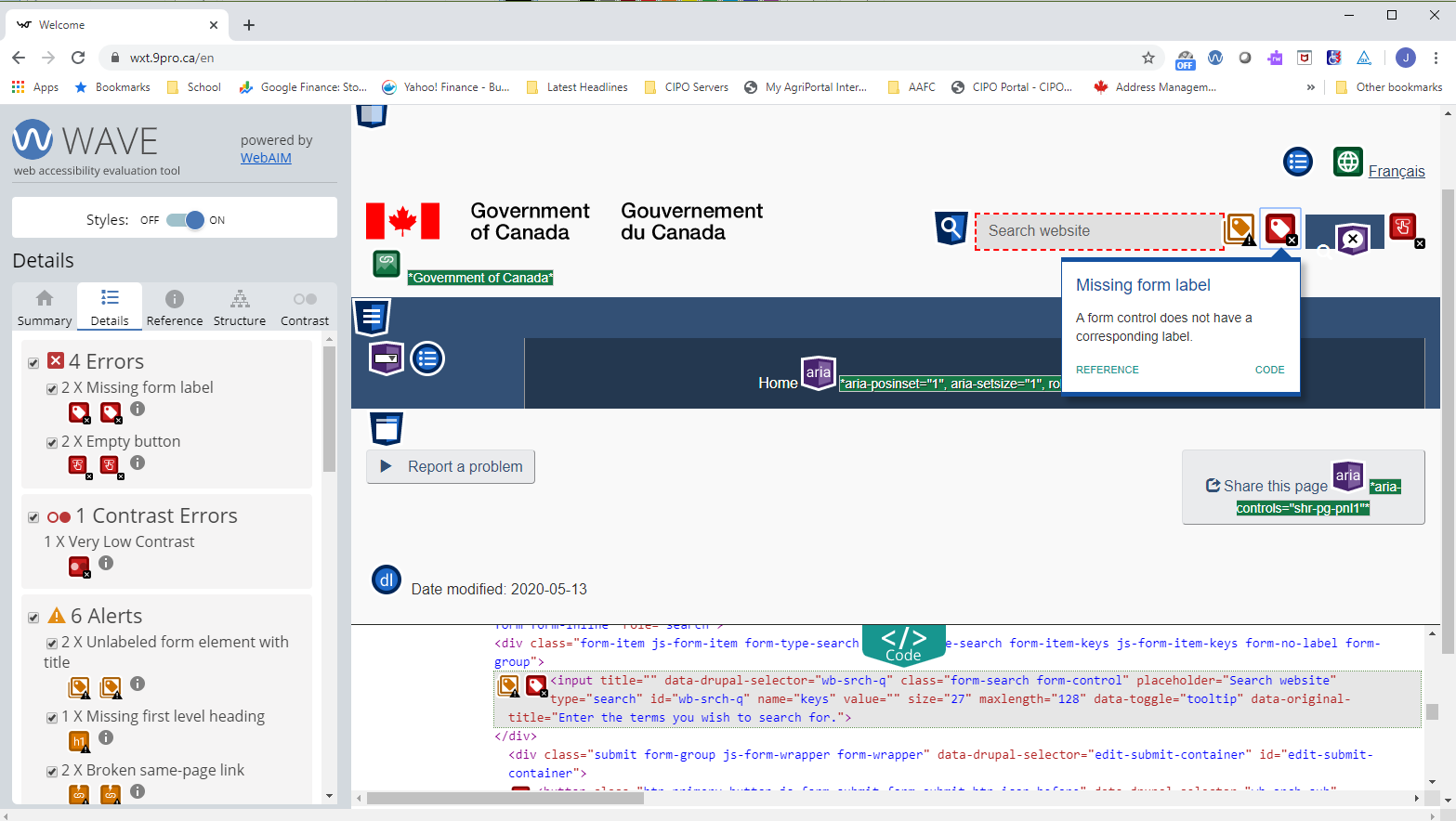Open the Latest Headlines bookmark folder
Image resolution: width=1456 pixels, height=821 pixels.
[576, 87]
